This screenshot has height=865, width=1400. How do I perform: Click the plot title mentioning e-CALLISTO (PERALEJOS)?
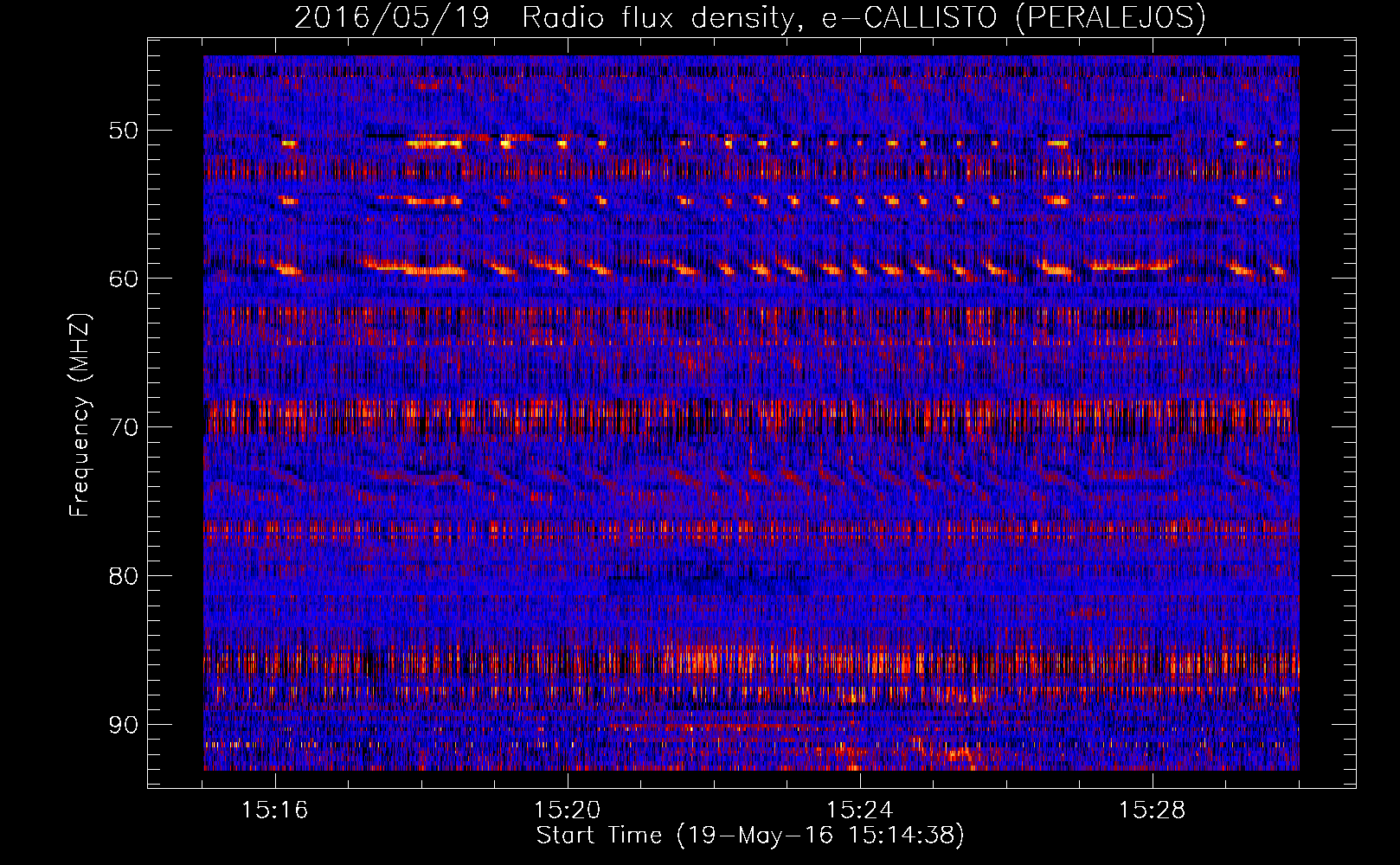[x=750, y=17]
